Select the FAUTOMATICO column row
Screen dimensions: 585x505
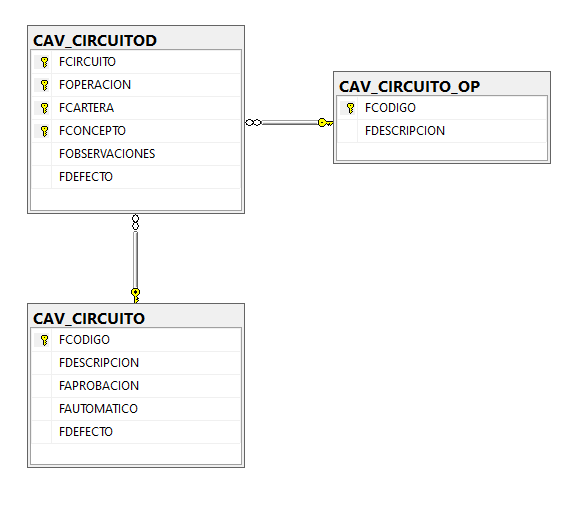click(x=136, y=409)
